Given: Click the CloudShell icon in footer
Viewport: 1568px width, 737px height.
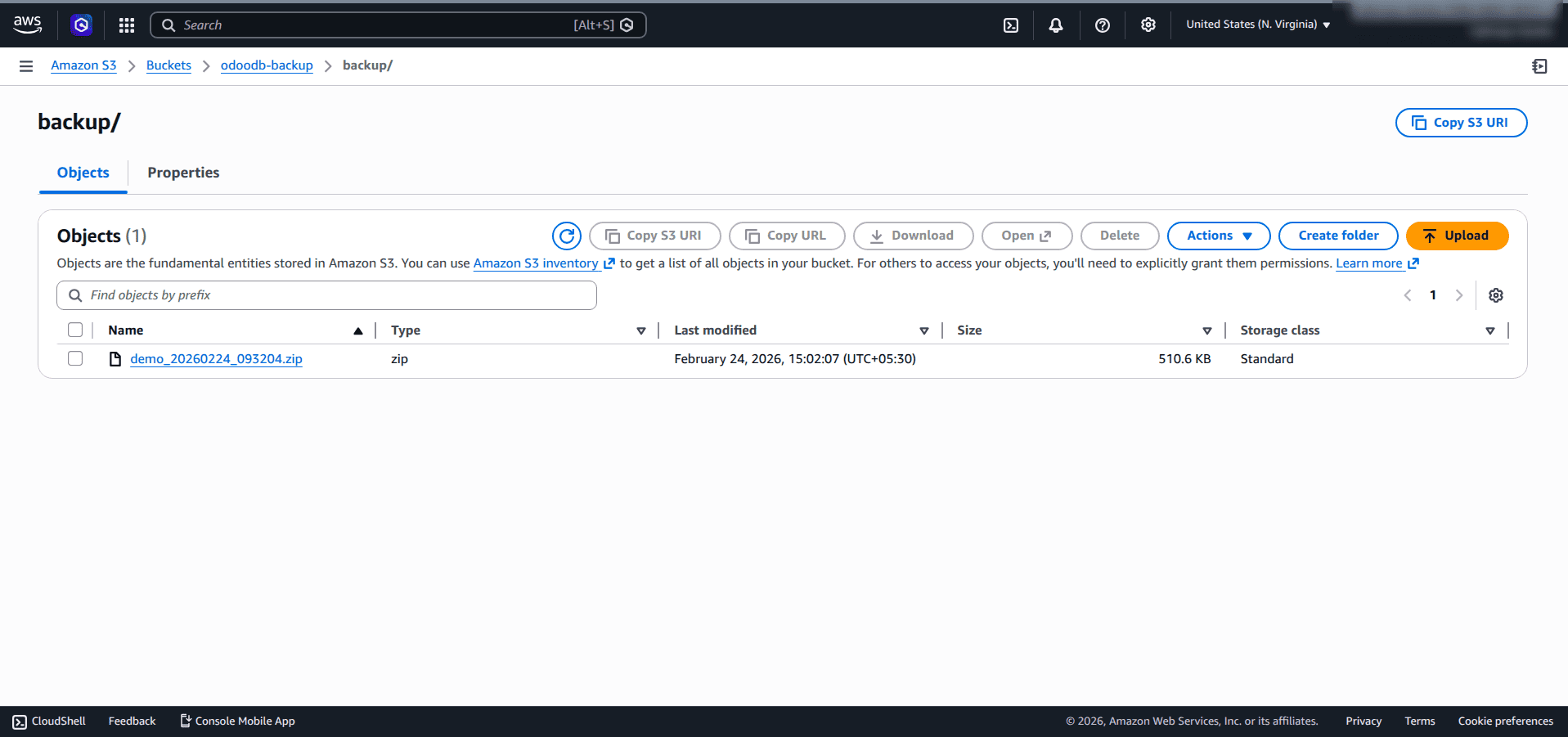Looking at the screenshot, I should pos(20,721).
